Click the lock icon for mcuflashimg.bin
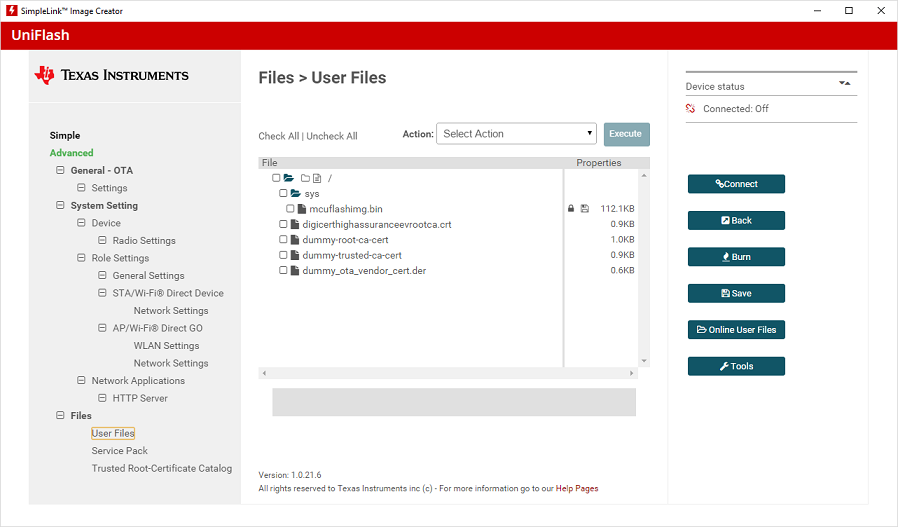The height and width of the screenshot is (527, 898). pyautogui.click(x=571, y=209)
